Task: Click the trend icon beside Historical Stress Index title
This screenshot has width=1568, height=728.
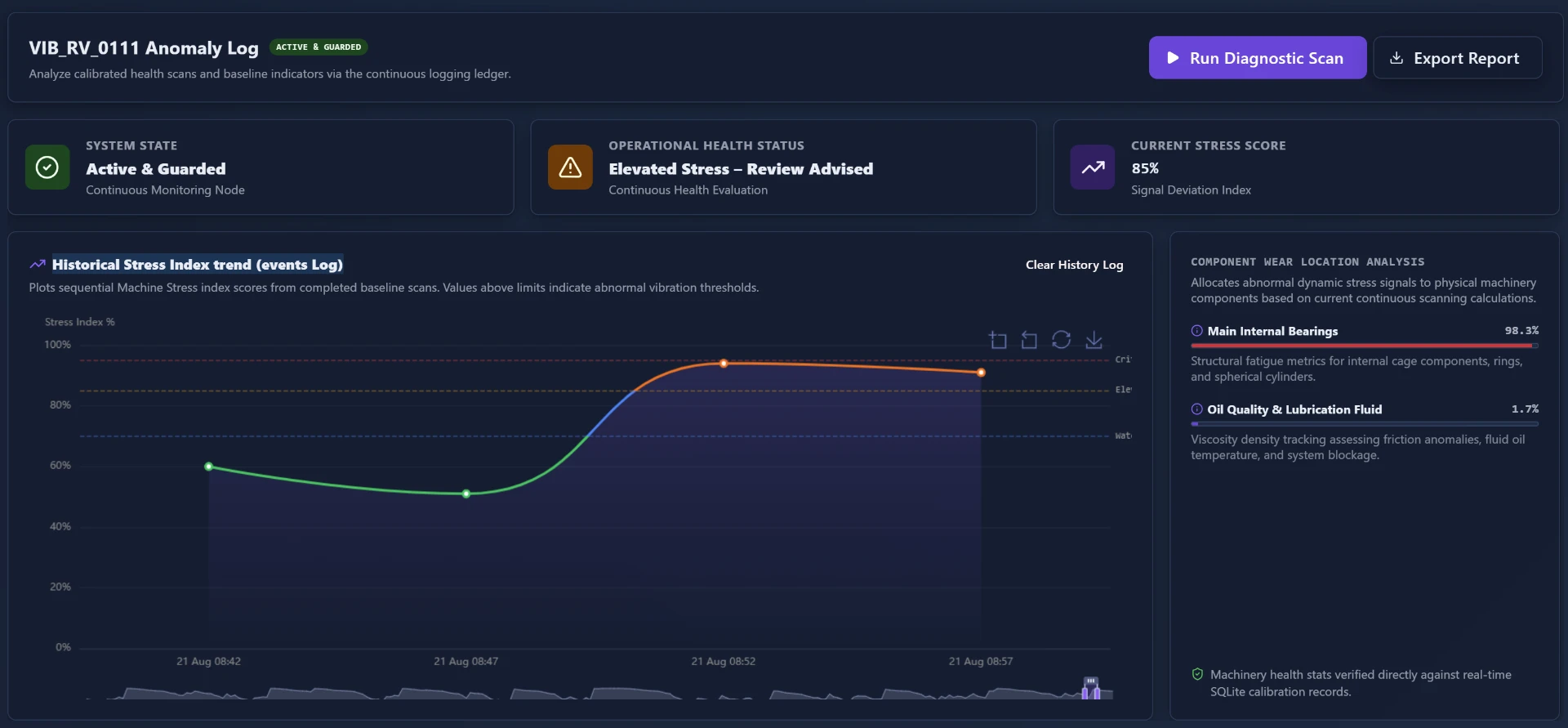Action: [x=38, y=265]
